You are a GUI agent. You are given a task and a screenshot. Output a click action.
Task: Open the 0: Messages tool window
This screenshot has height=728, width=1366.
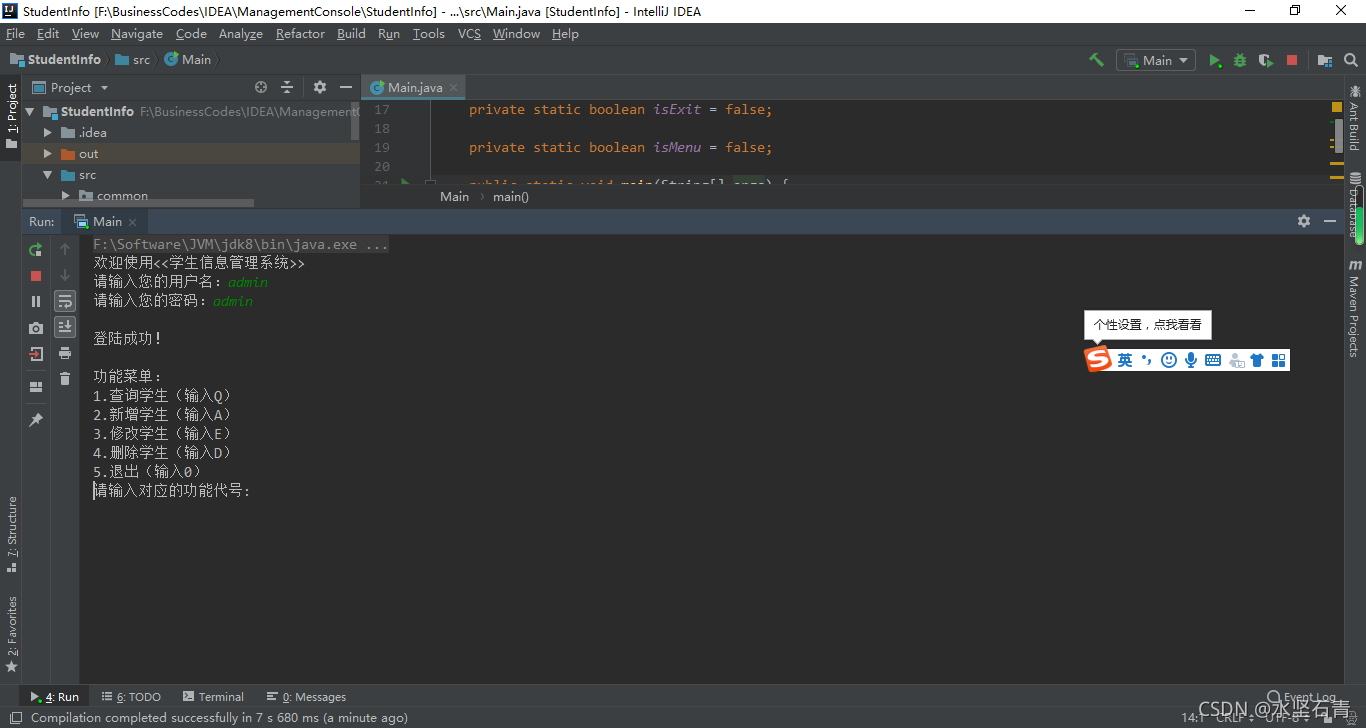click(x=306, y=697)
